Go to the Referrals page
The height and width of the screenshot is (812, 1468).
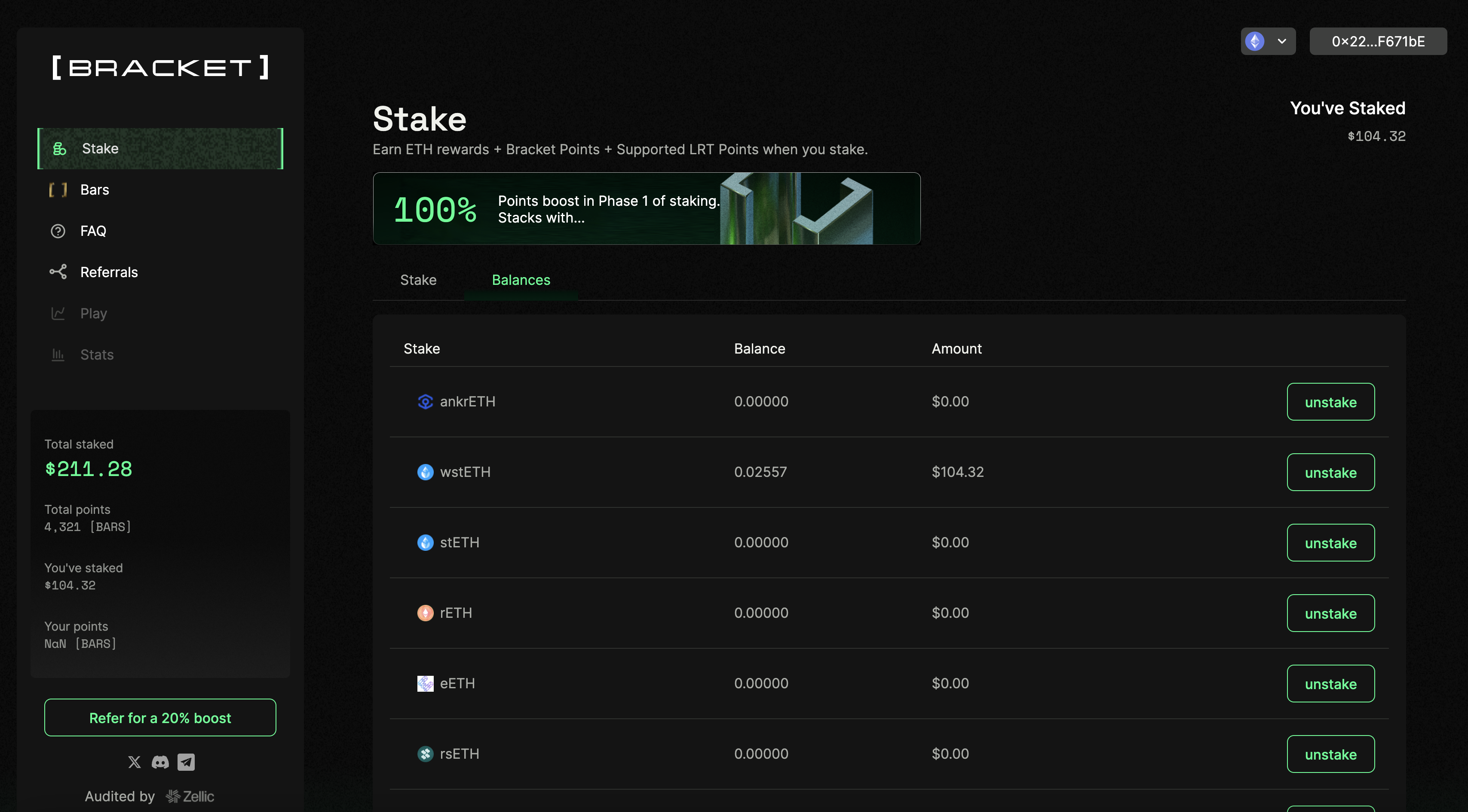[x=108, y=272]
